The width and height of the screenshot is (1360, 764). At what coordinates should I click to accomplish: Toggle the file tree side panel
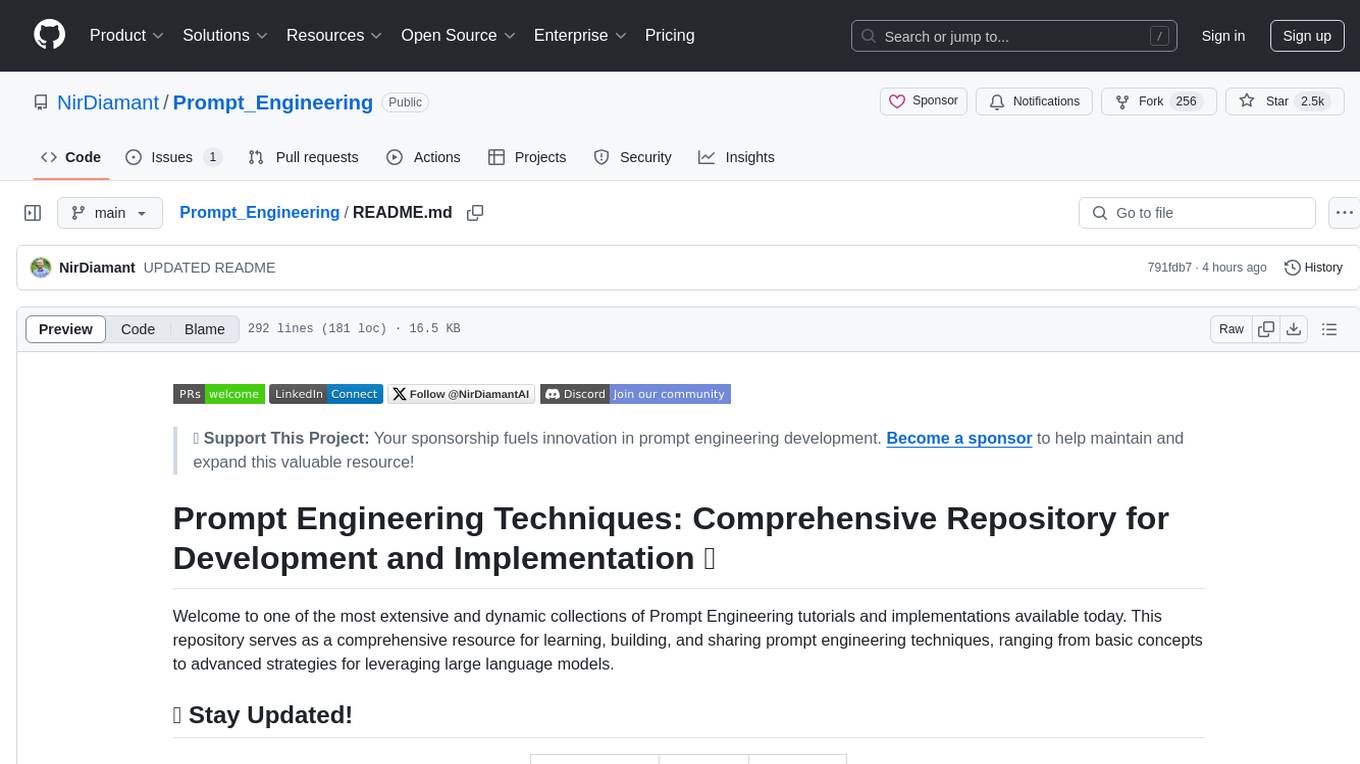(33, 213)
